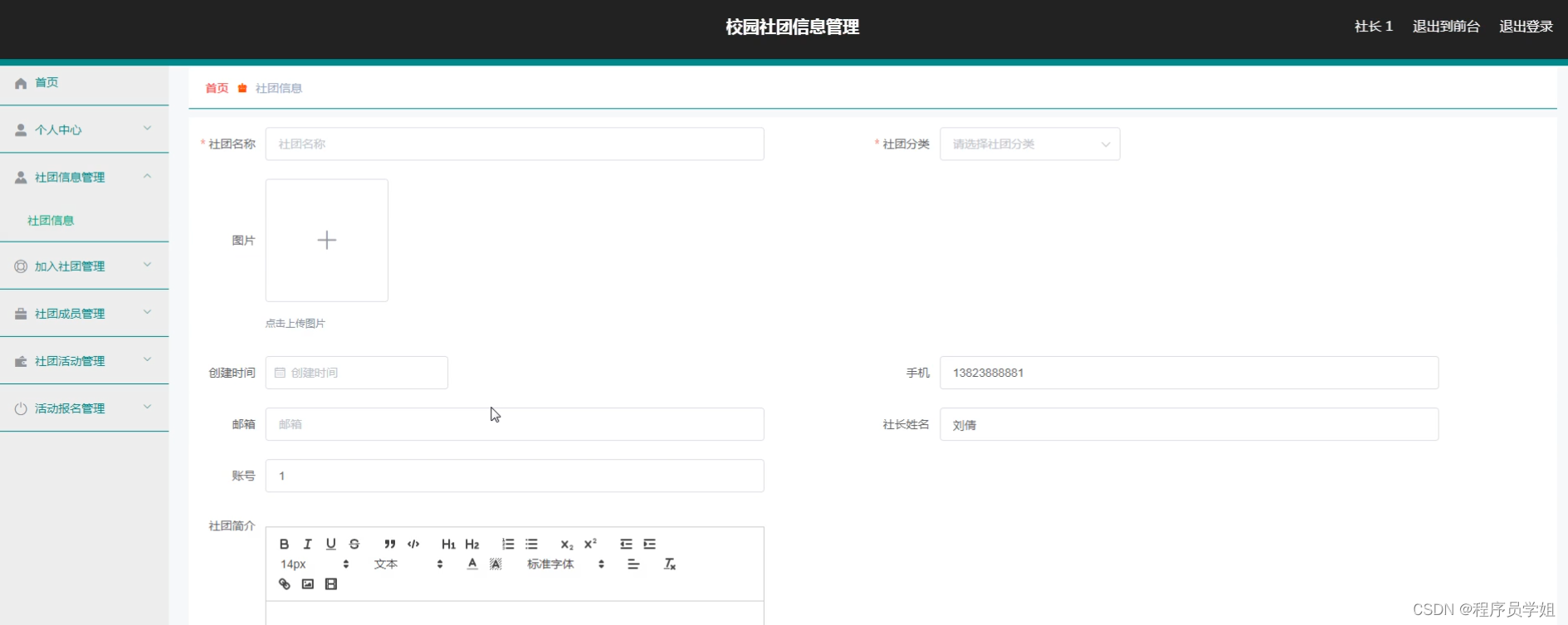Insert an image in editor
The image size is (1568, 625).
tap(307, 584)
